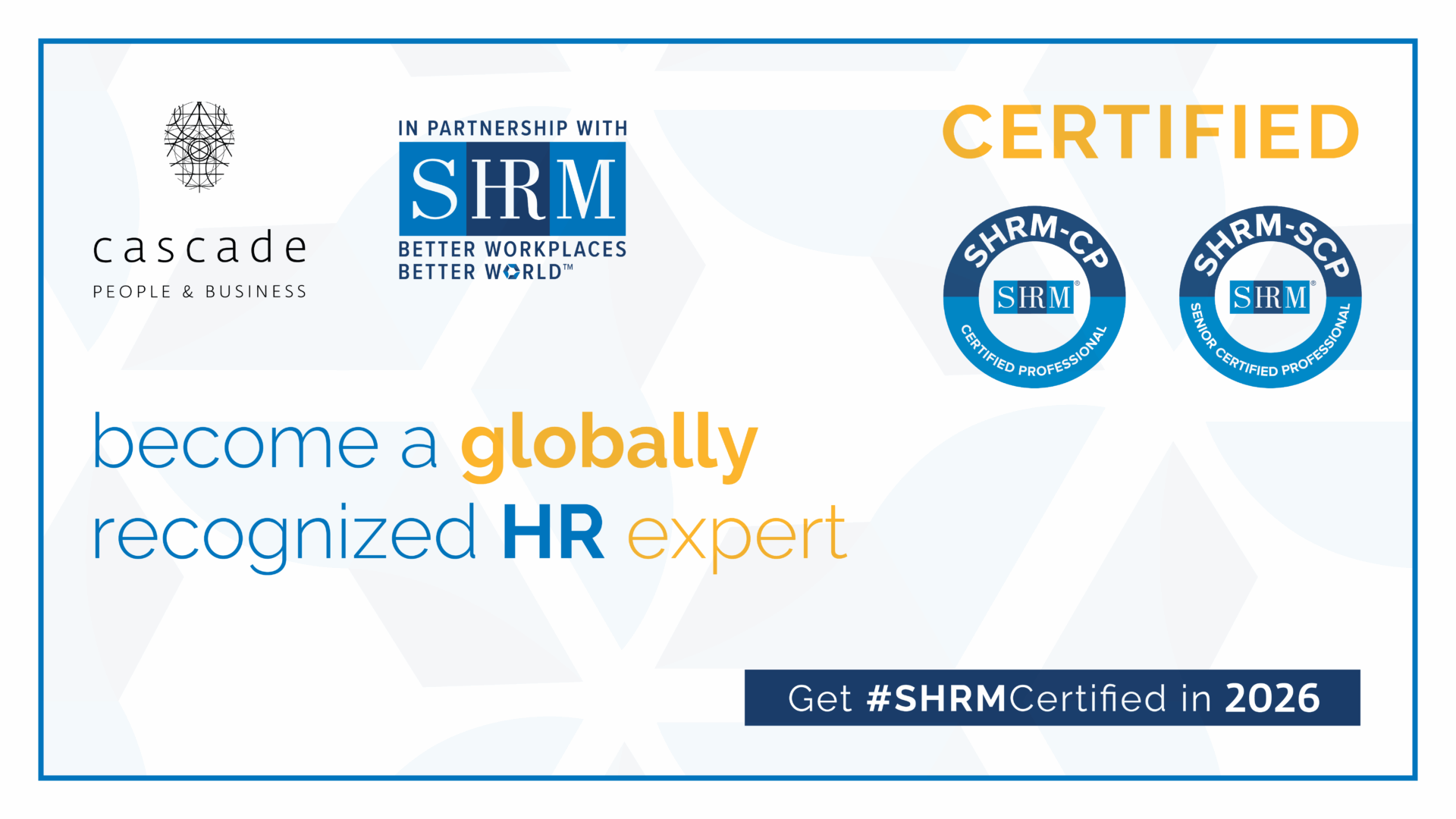Click the SHRM blue square logo
Viewport: 1456px width, 819px height.
pyautogui.click(x=512, y=189)
